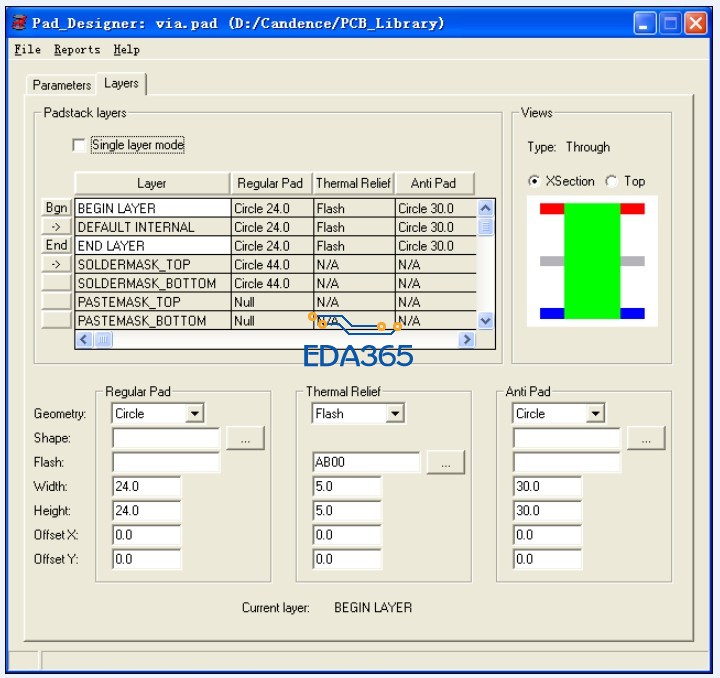Click Regular Pad cell of SOLDERMASK_TOP row
Viewport: 720px width, 678px height.
(x=272, y=264)
